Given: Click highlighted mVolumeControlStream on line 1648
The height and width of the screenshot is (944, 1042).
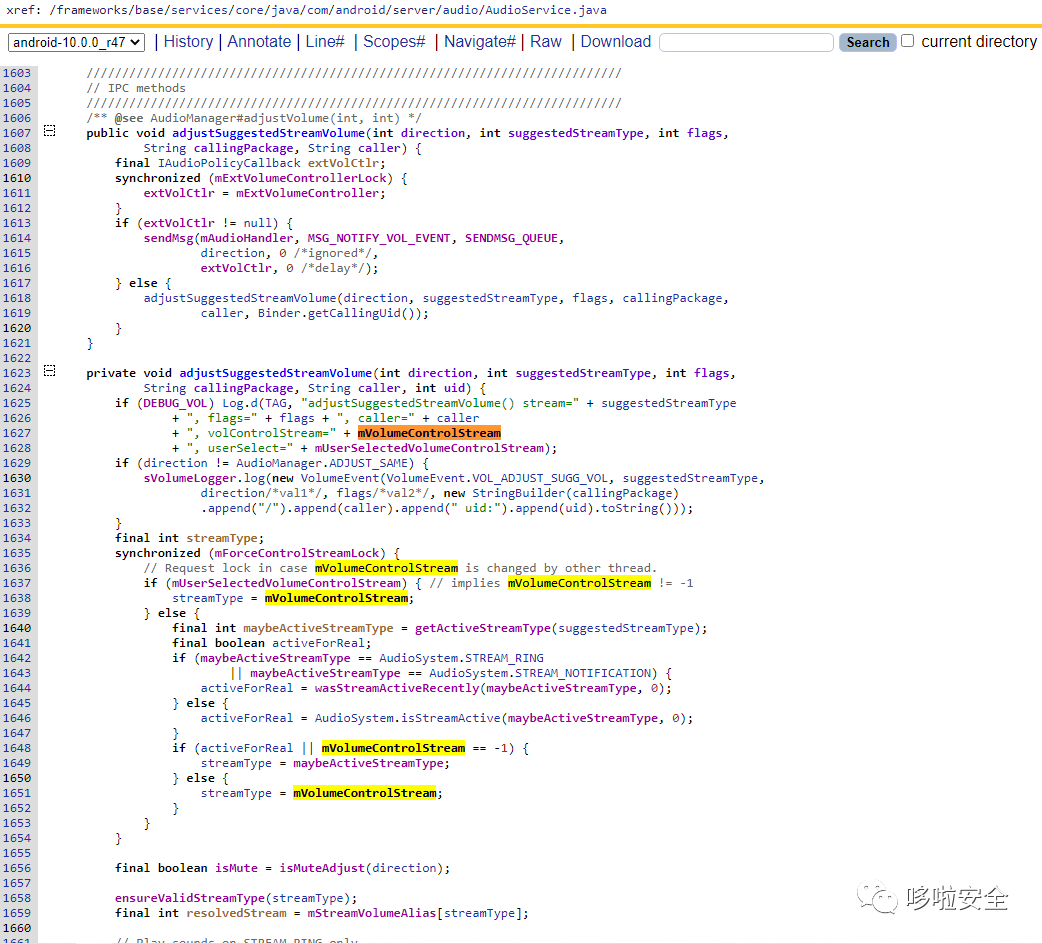Looking at the screenshot, I should point(393,749).
